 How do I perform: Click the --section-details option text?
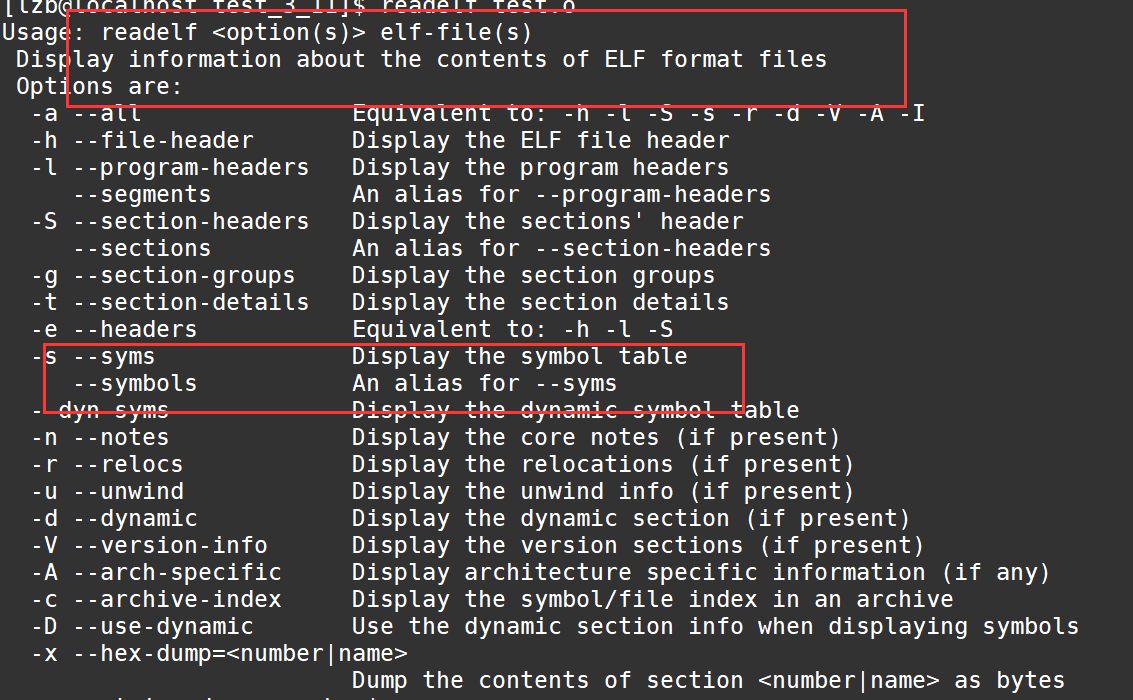click(190, 302)
